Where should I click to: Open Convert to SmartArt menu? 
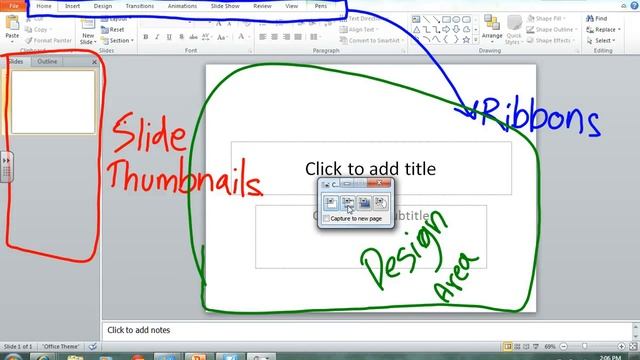click(x=372, y=40)
